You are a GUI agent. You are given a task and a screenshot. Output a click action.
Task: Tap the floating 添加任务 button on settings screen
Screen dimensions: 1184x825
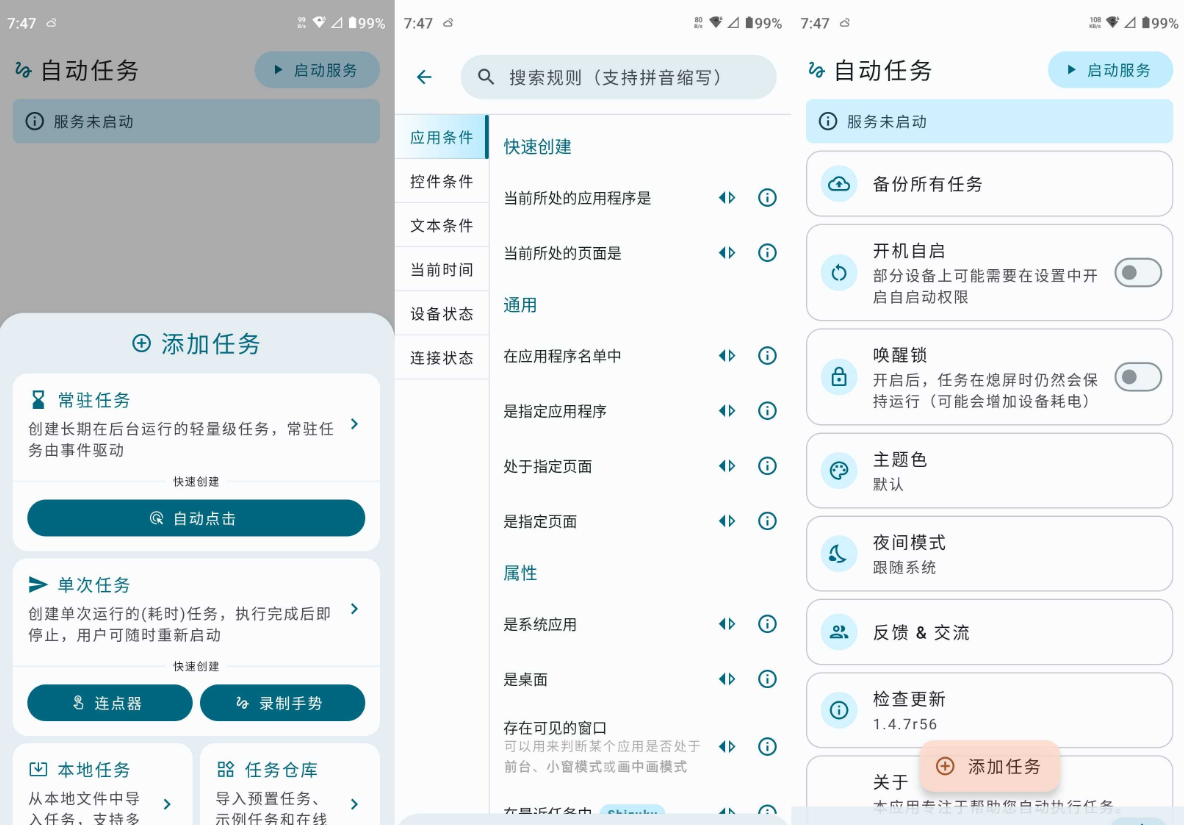click(x=990, y=767)
